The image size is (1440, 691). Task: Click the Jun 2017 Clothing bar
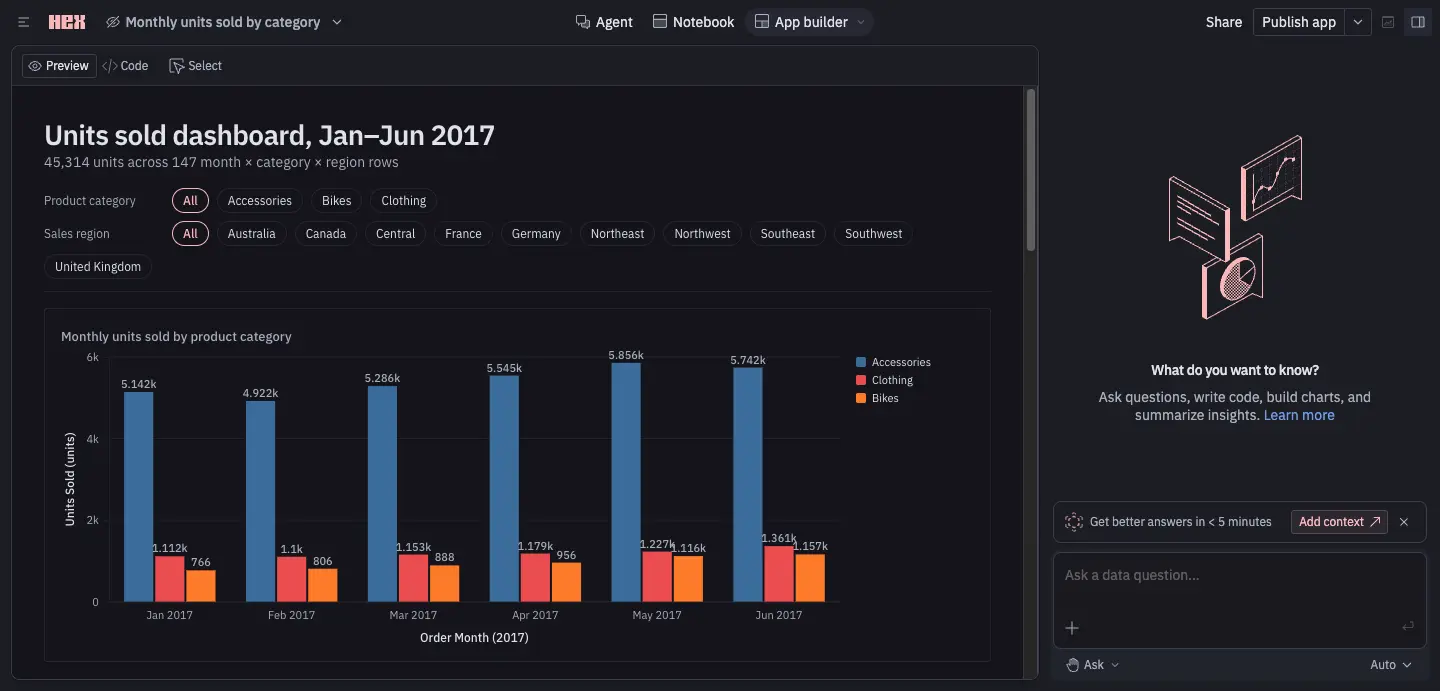[x=779, y=574]
